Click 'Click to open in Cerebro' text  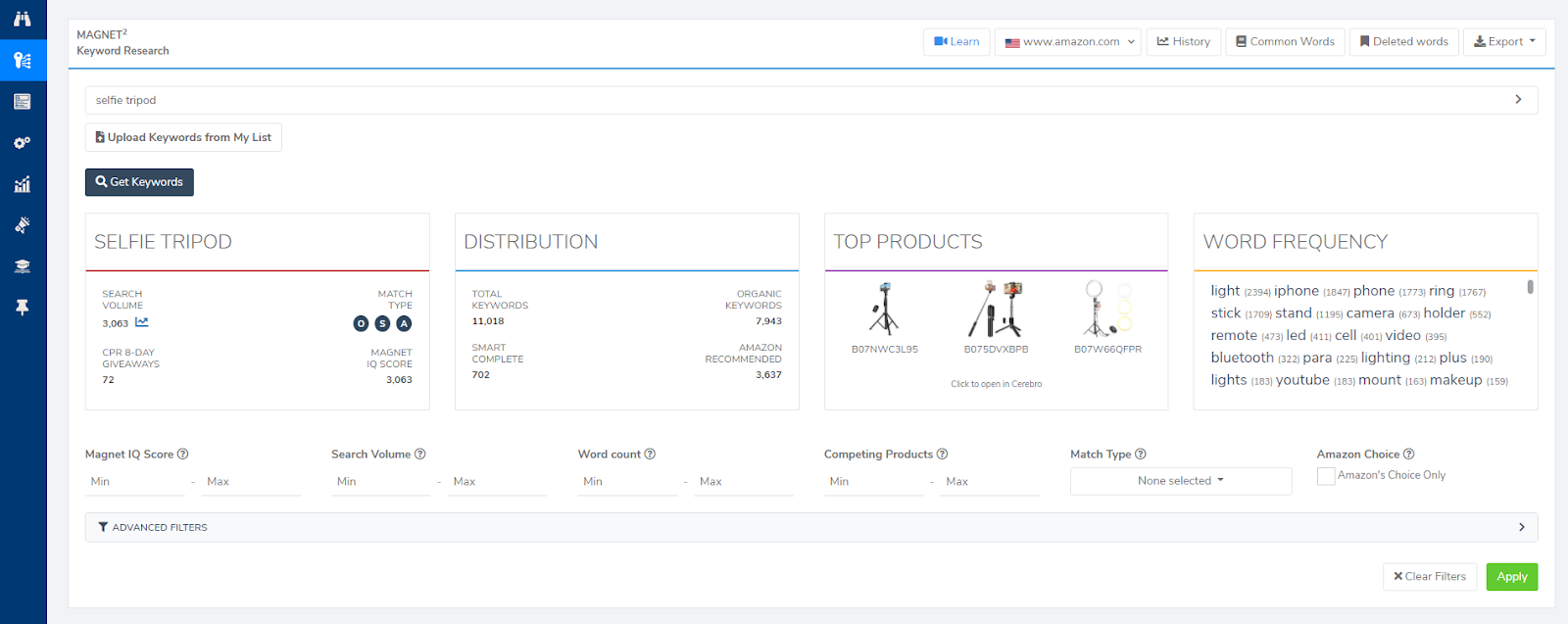click(x=996, y=384)
